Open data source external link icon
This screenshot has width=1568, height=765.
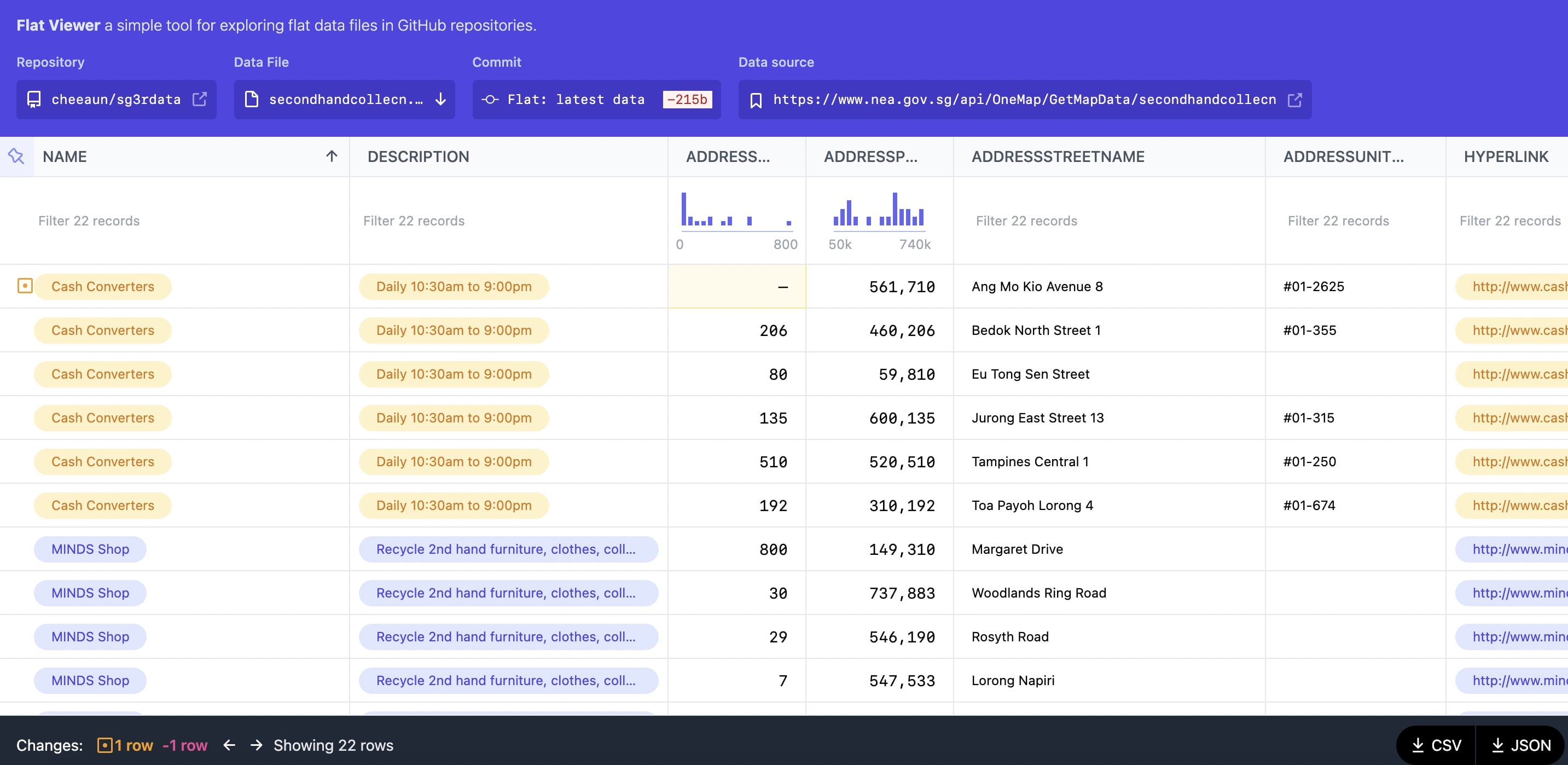click(x=1294, y=100)
